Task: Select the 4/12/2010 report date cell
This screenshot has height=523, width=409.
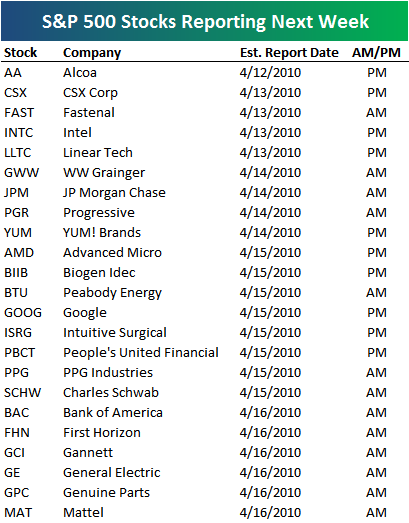Action: click(x=271, y=73)
